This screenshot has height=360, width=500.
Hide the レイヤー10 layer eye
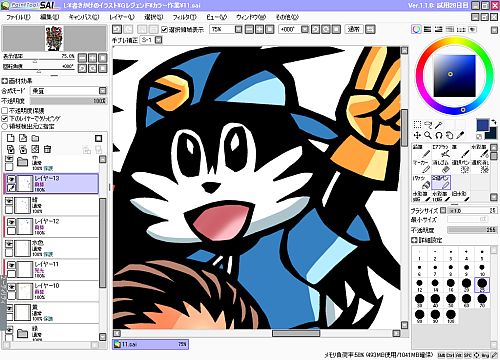tap(11, 286)
